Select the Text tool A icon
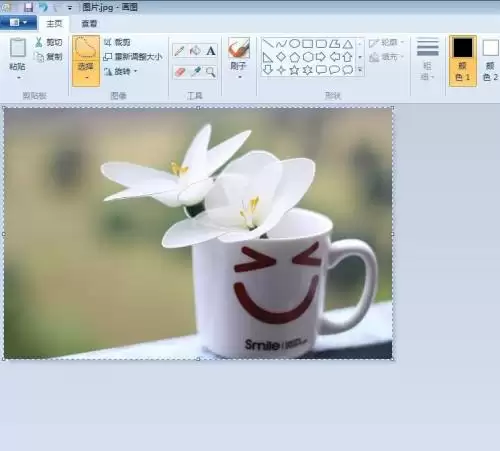 [x=211, y=51]
